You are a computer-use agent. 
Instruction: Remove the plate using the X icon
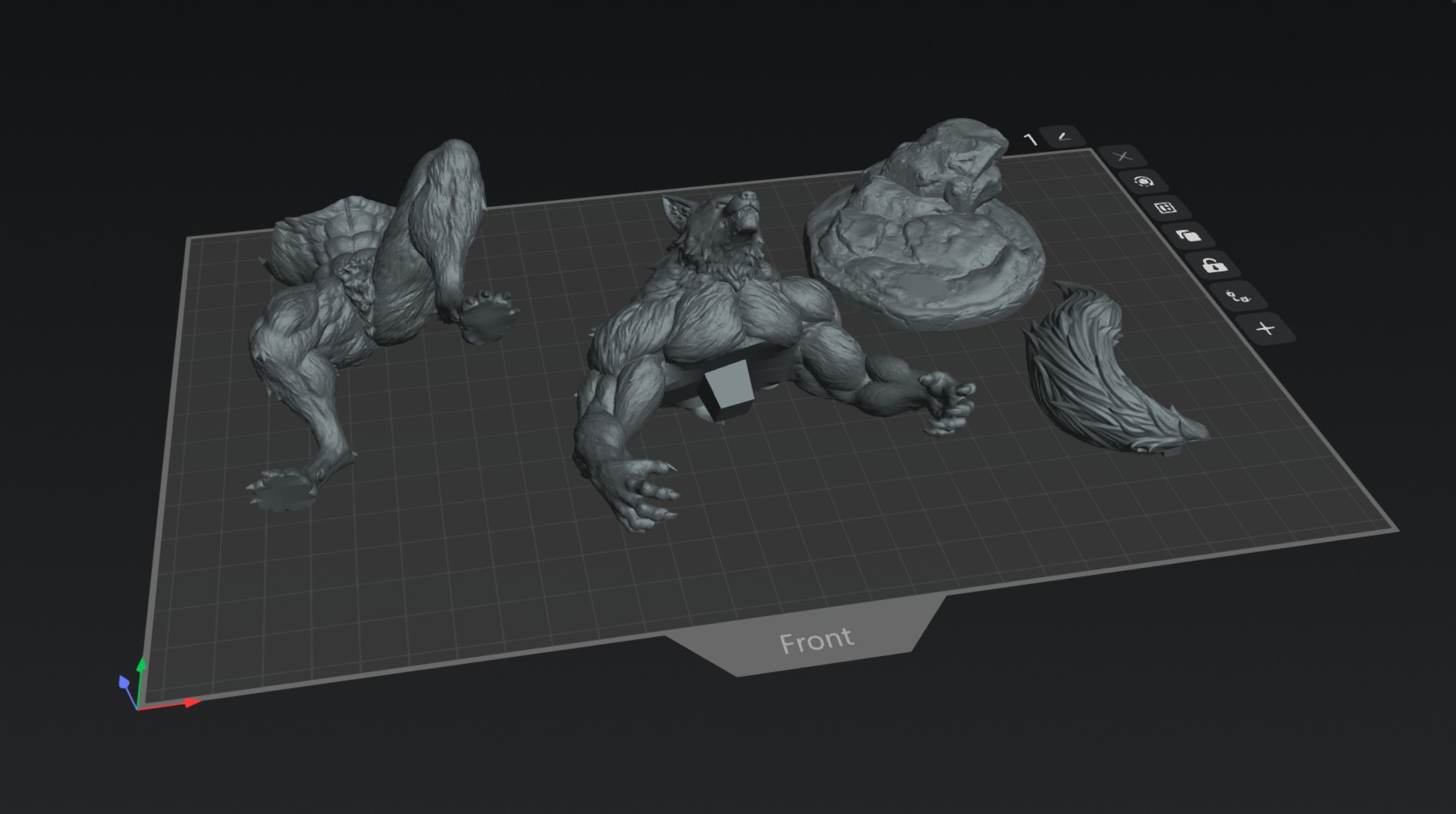click(1122, 156)
